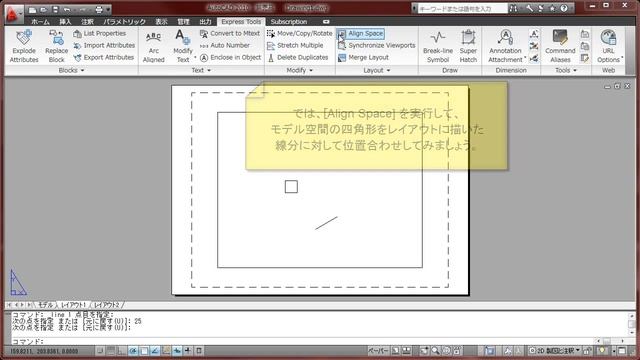640x360 pixels.
Task: Click the Align Space button
Action: pyautogui.click(x=361, y=33)
